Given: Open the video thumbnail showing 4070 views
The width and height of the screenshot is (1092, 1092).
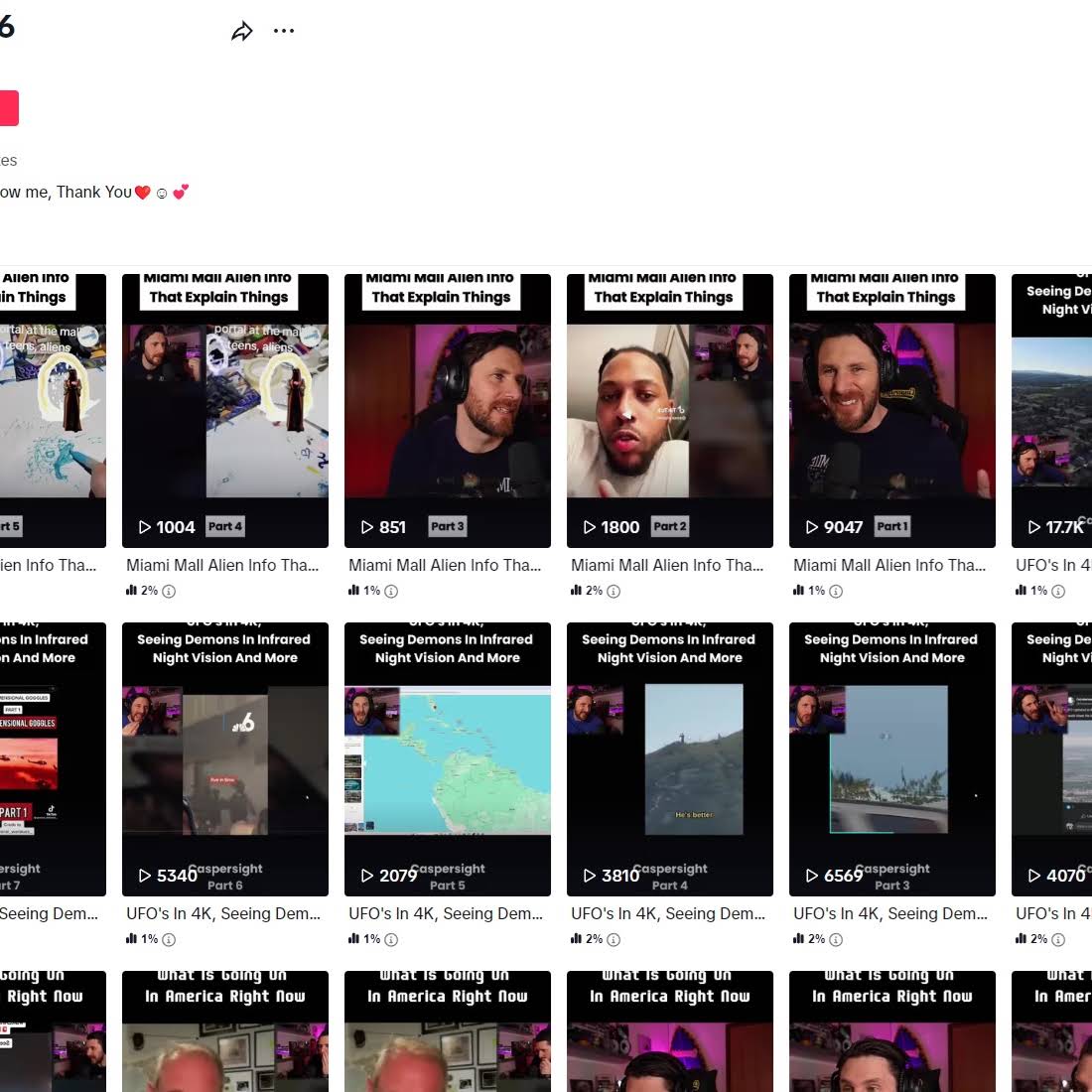Looking at the screenshot, I should (x=1051, y=759).
